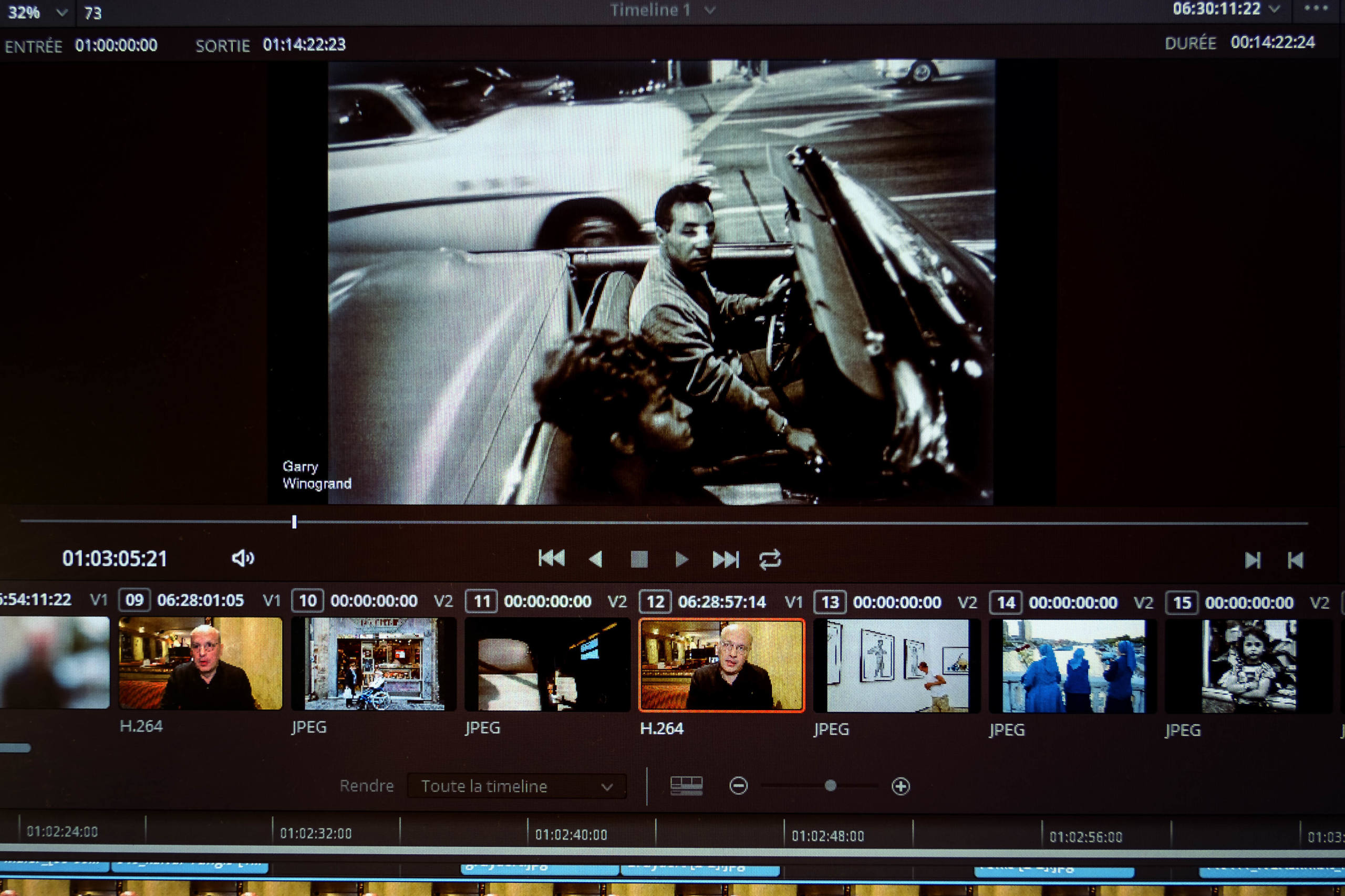Click the DURÉE value 00:14:22:24

(1272, 43)
